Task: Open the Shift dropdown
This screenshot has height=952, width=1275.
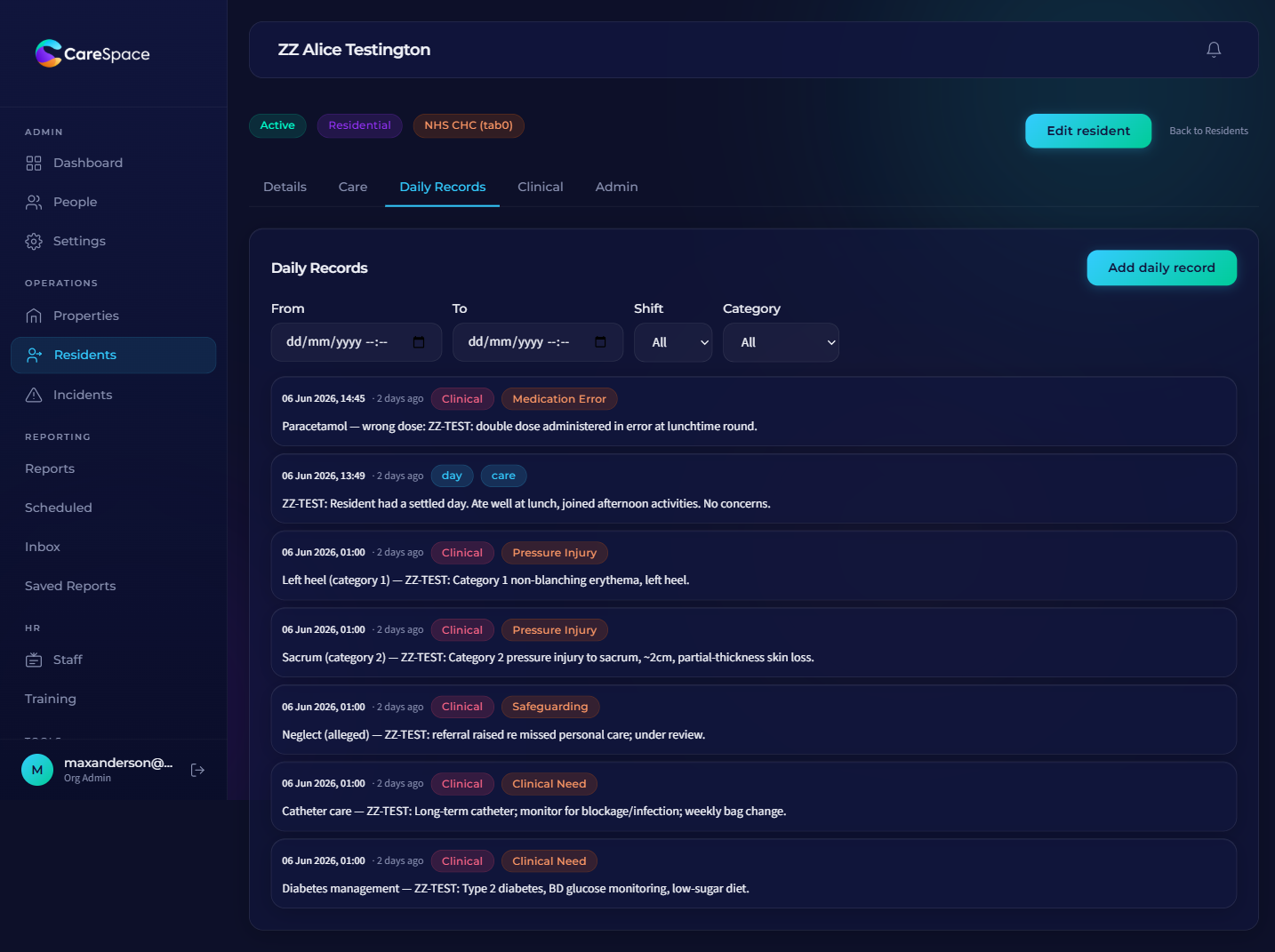Action: 673,342
